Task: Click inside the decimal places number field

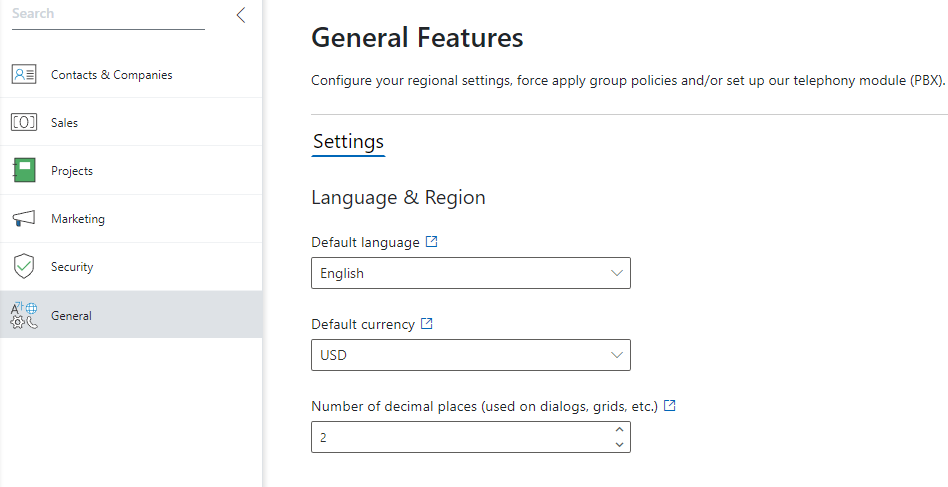Action: (x=463, y=437)
